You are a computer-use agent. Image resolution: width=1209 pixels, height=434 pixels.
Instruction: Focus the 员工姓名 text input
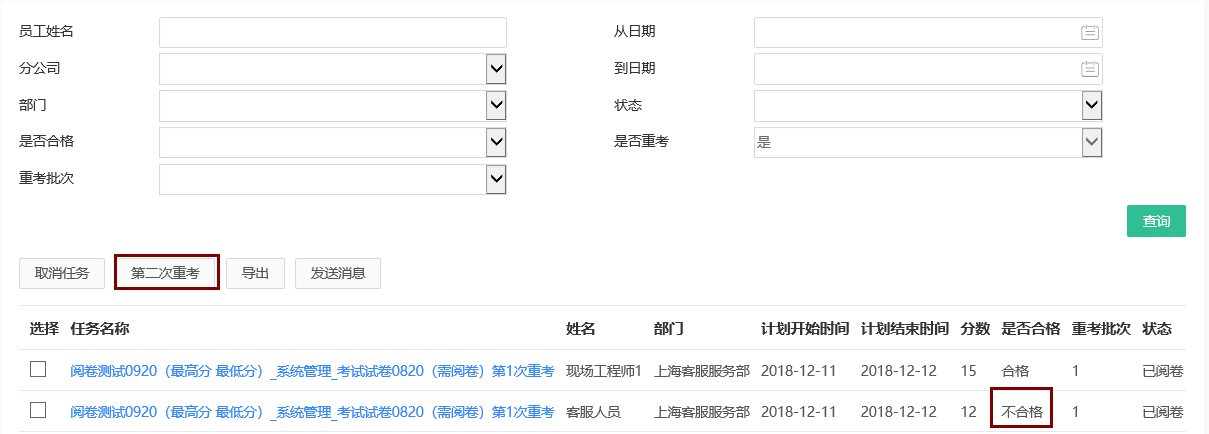[x=332, y=33]
